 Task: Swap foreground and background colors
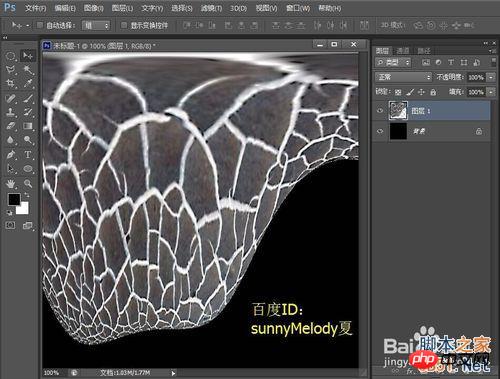[27, 196]
